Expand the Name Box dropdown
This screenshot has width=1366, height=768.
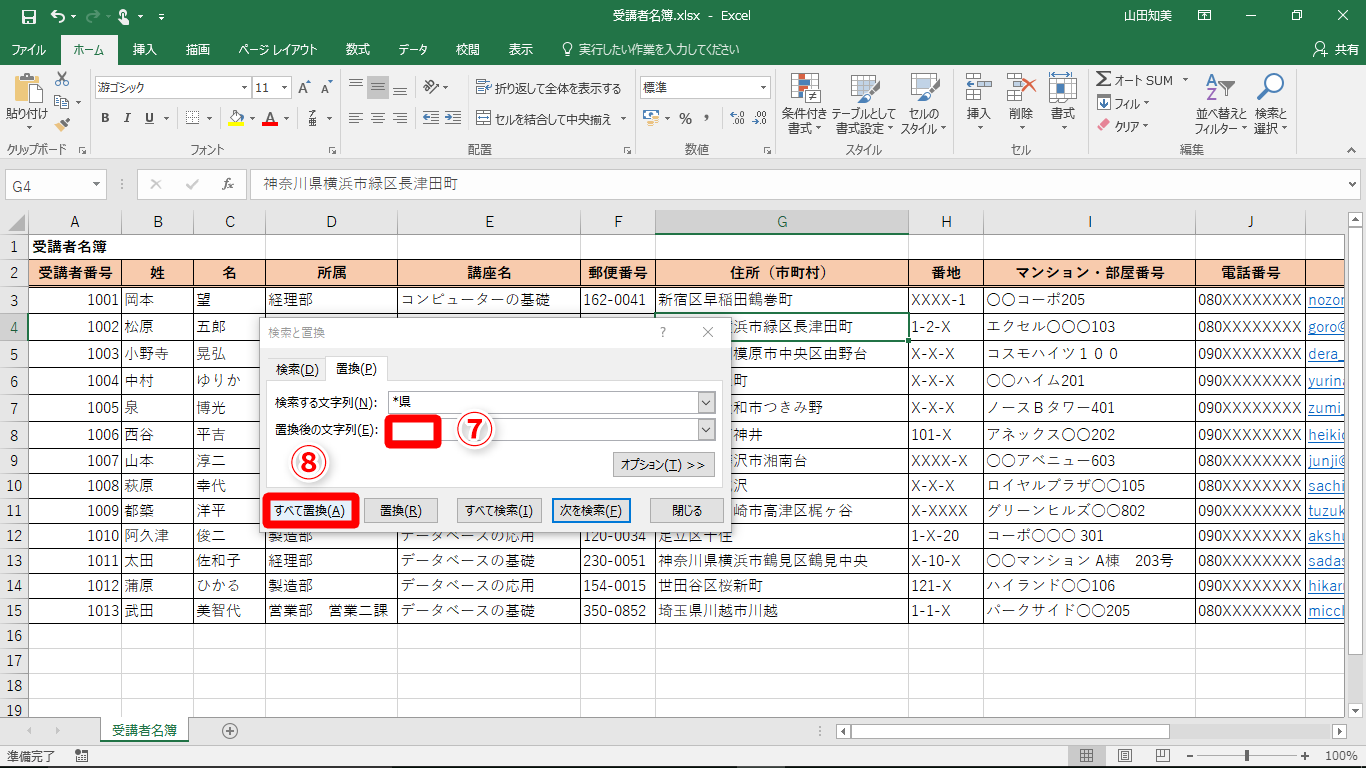pos(97,185)
